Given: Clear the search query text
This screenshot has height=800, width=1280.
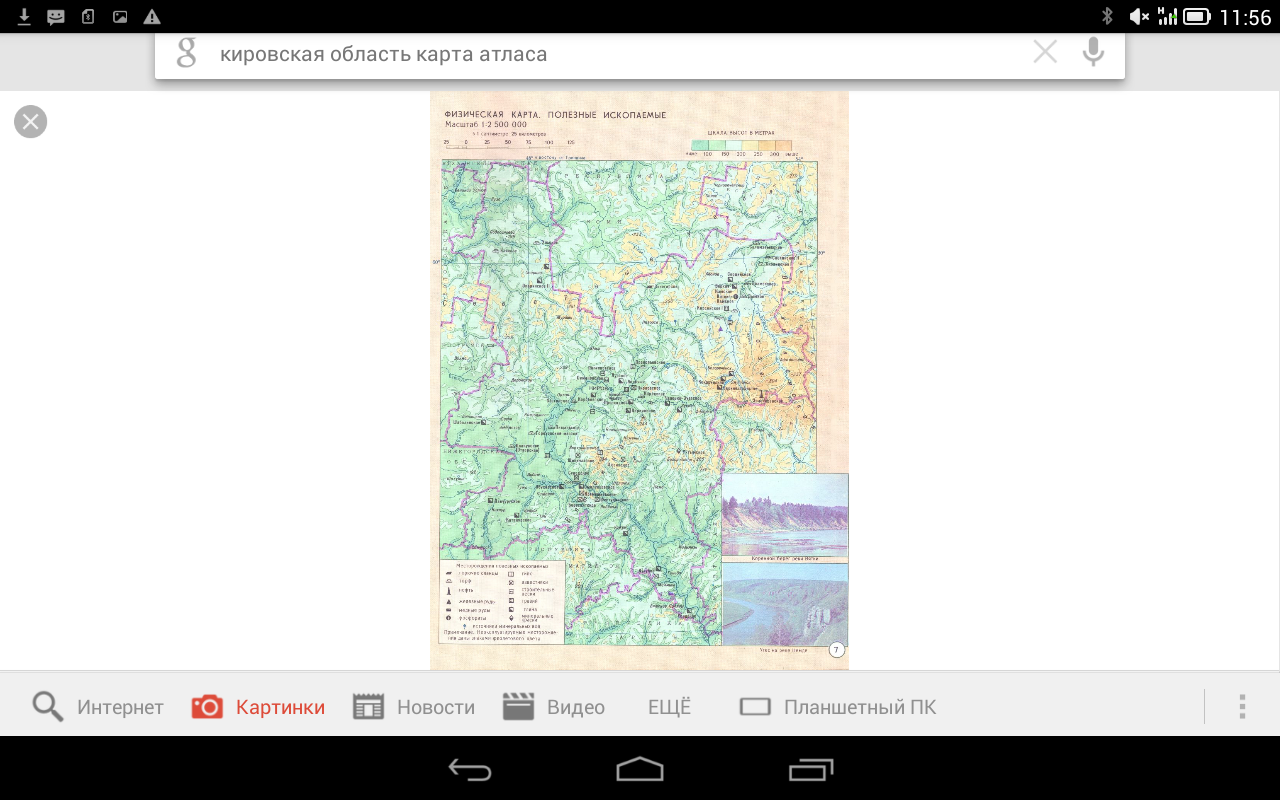Looking at the screenshot, I should point(1045,53).
